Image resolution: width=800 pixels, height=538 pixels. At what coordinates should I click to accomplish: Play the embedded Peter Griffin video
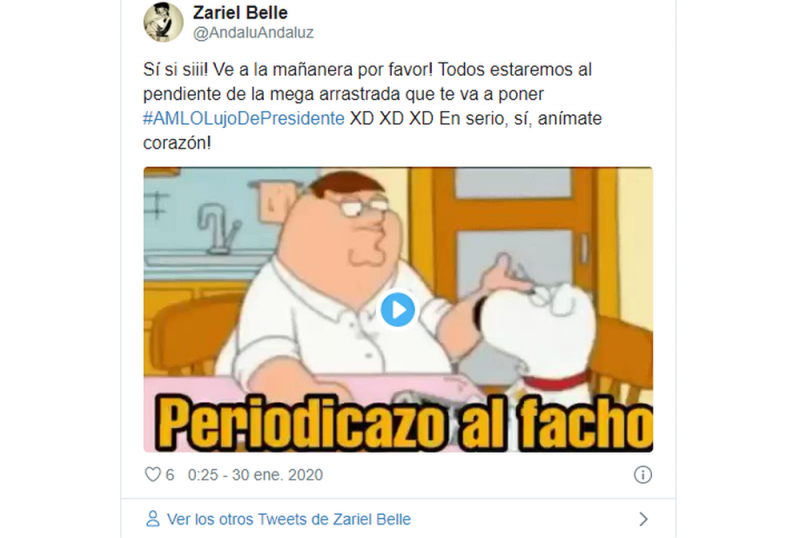[x=397, y=309]
